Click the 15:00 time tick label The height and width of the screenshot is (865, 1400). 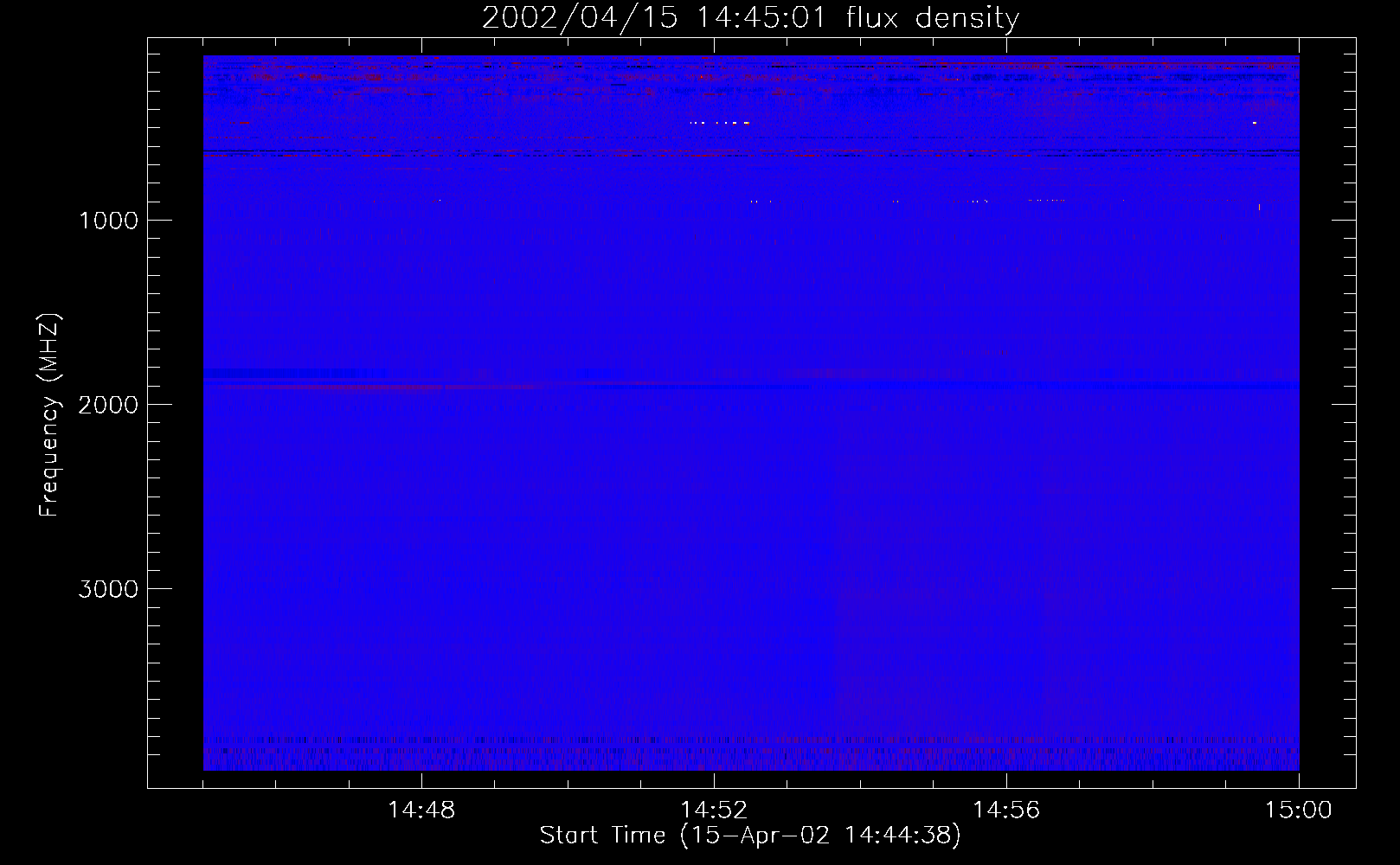tap(1299, 811)
